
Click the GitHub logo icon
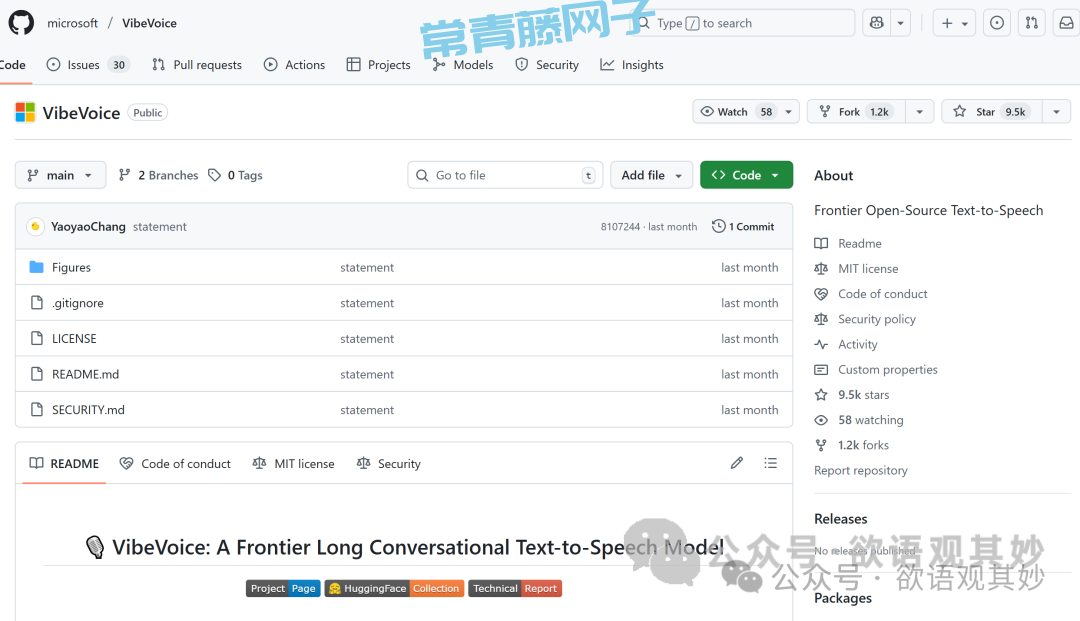(x=21, y=22)
